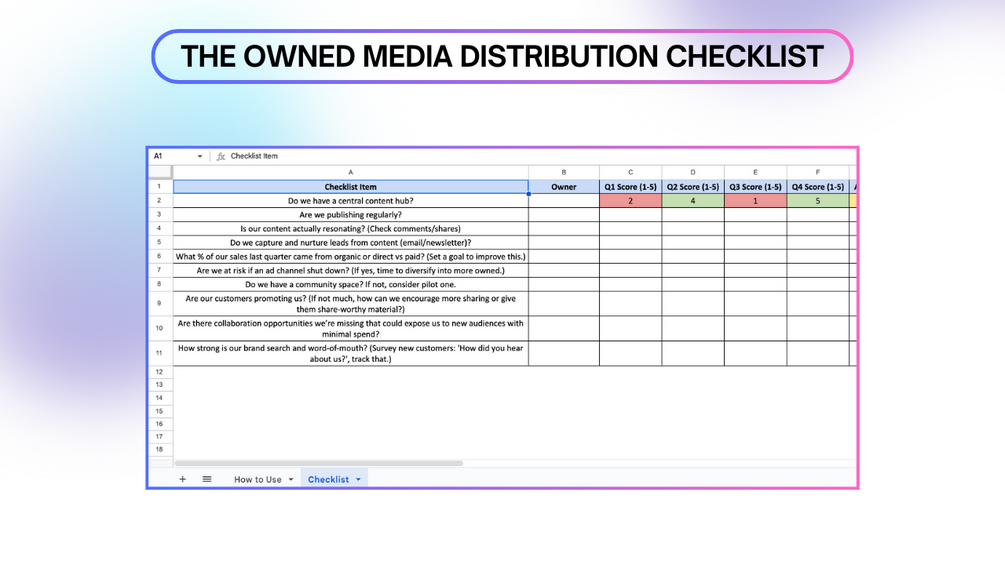Select the 'Is our content actually resonating?' cell
The width and height of the screenshot is (1005, 565).
coord(351,229)
